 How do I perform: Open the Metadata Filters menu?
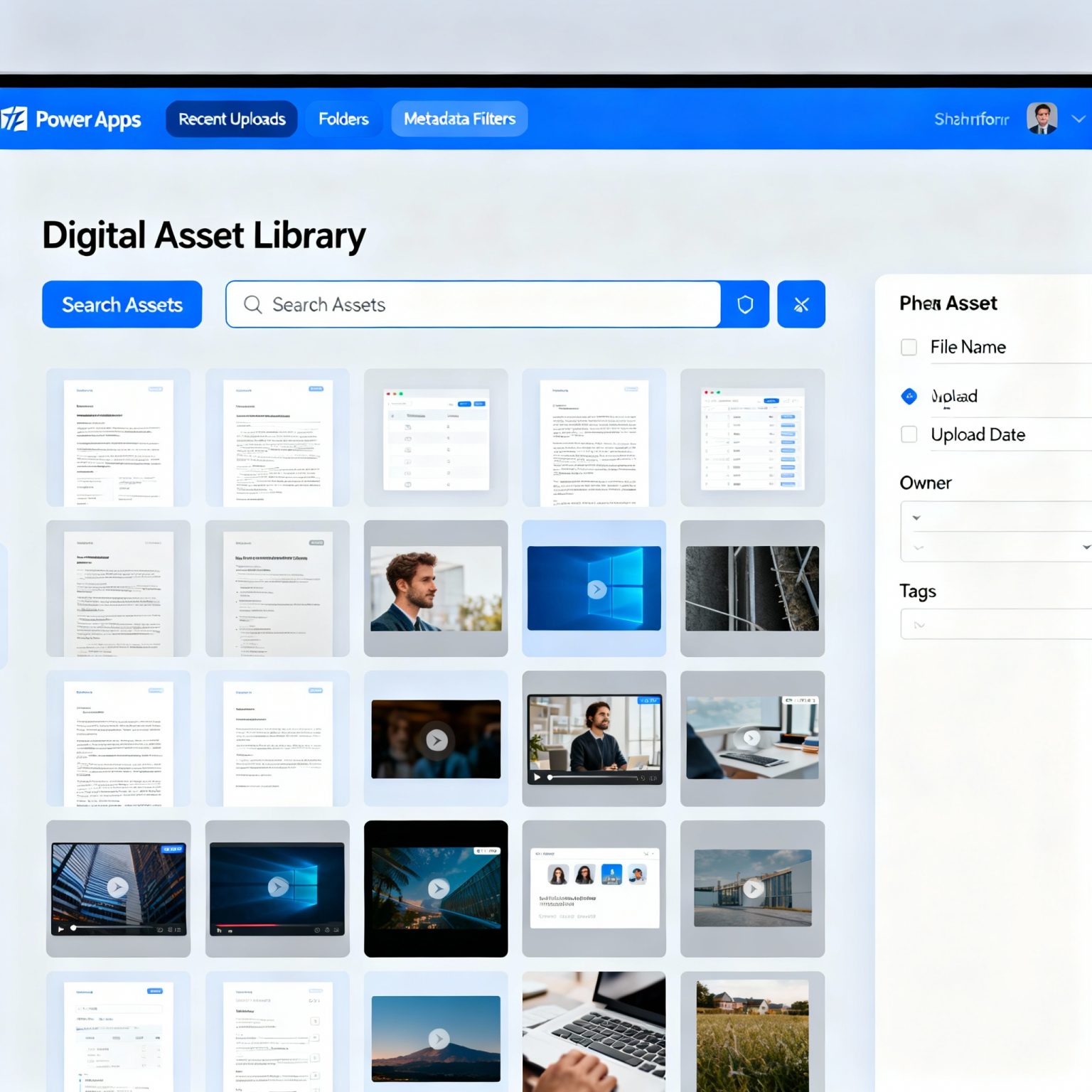coord(459,119)
